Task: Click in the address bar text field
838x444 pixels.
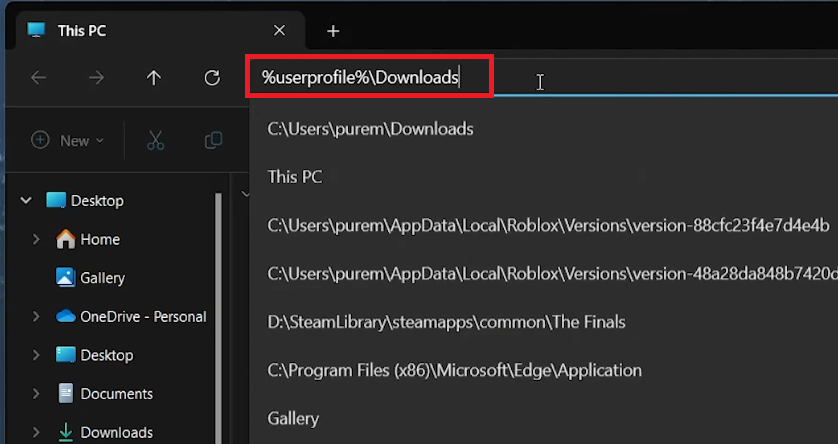Action: coord(540,77)
